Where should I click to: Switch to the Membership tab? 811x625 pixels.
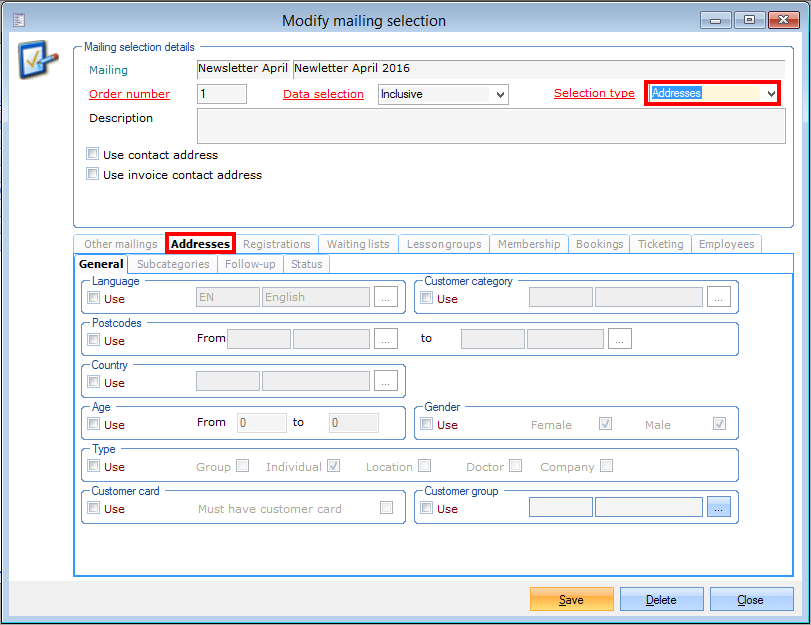pos(529,244)
